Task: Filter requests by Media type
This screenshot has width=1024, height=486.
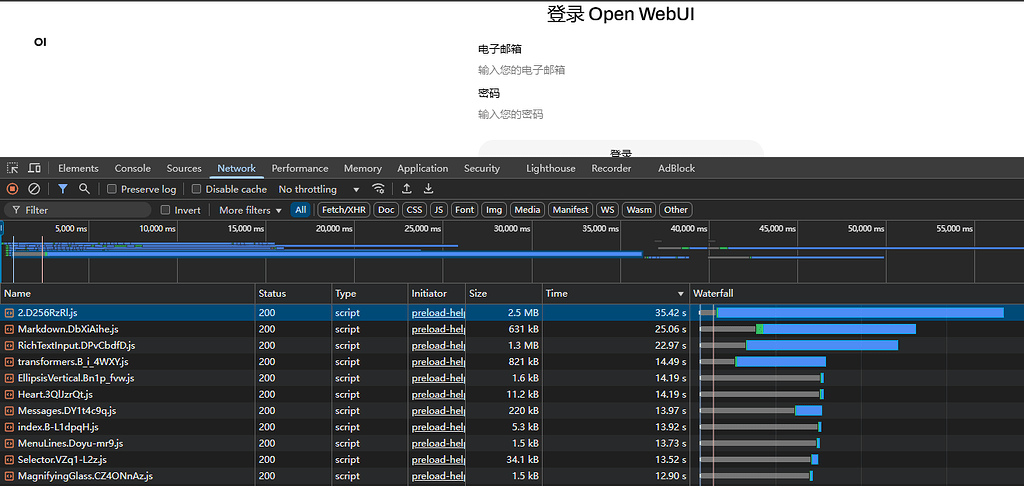Action: (527, 210)
